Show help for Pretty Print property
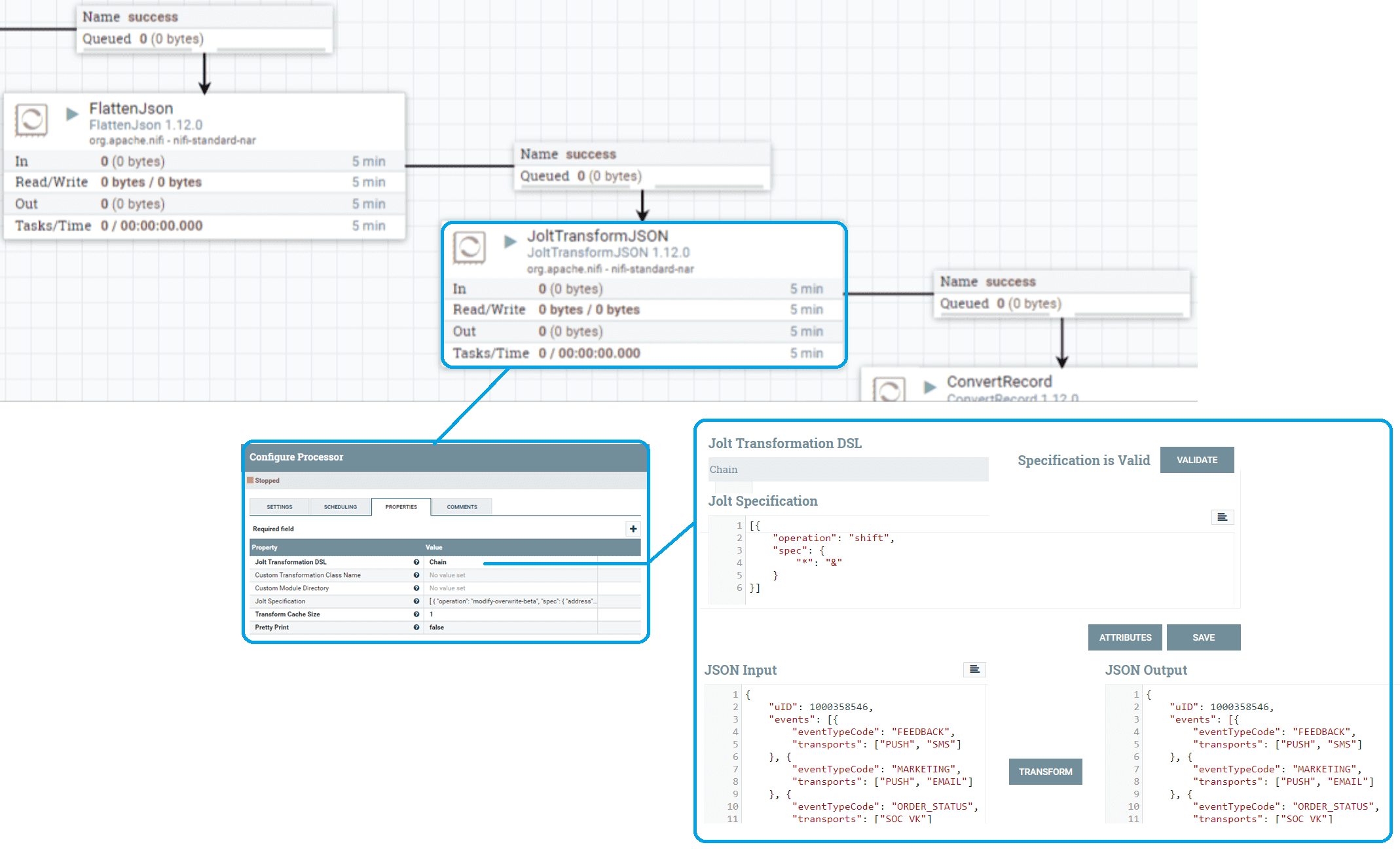Image resolution: width=1400 pixels, height=849 pixels. 416,628
